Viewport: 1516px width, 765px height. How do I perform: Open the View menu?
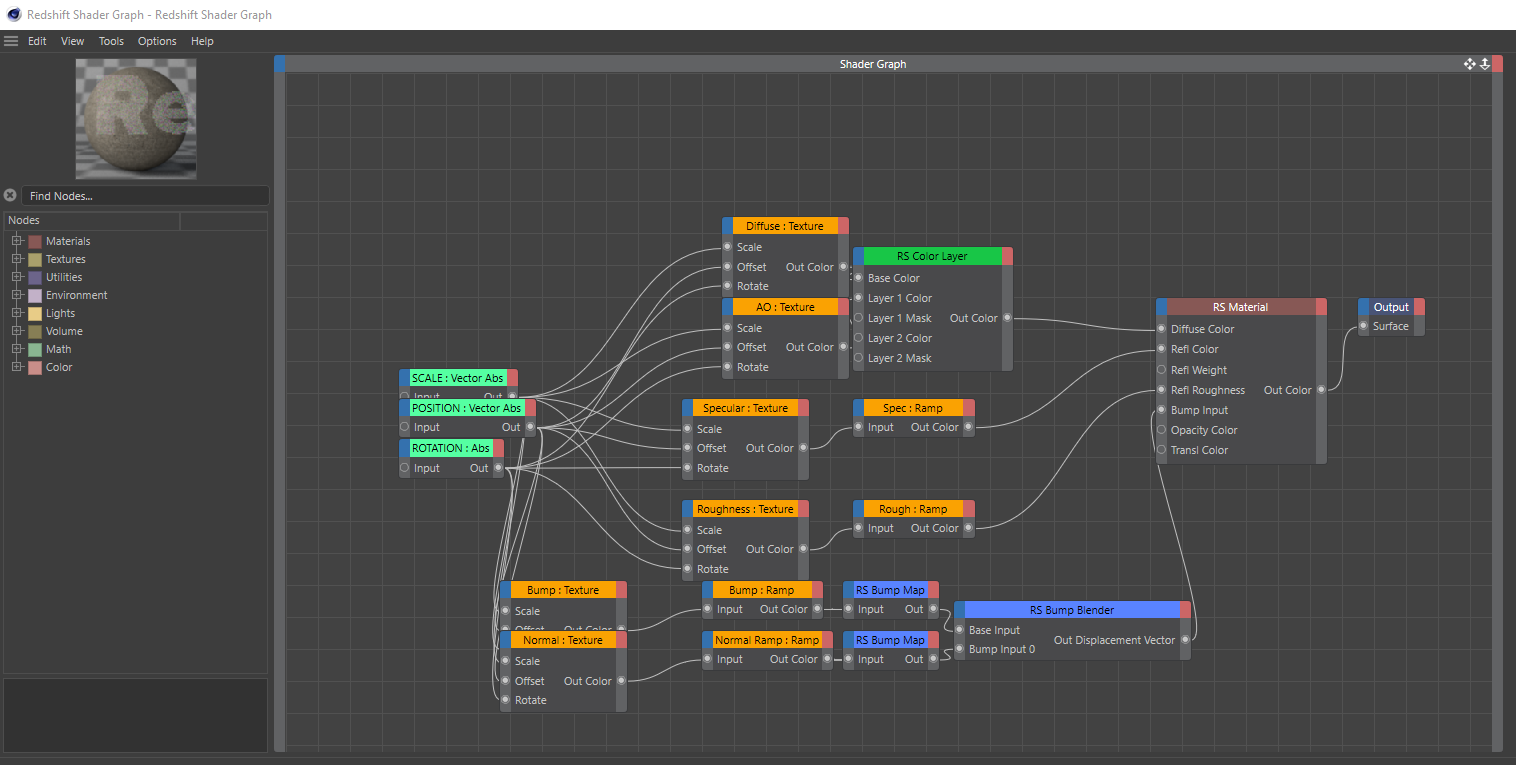[x=73, y=41]
